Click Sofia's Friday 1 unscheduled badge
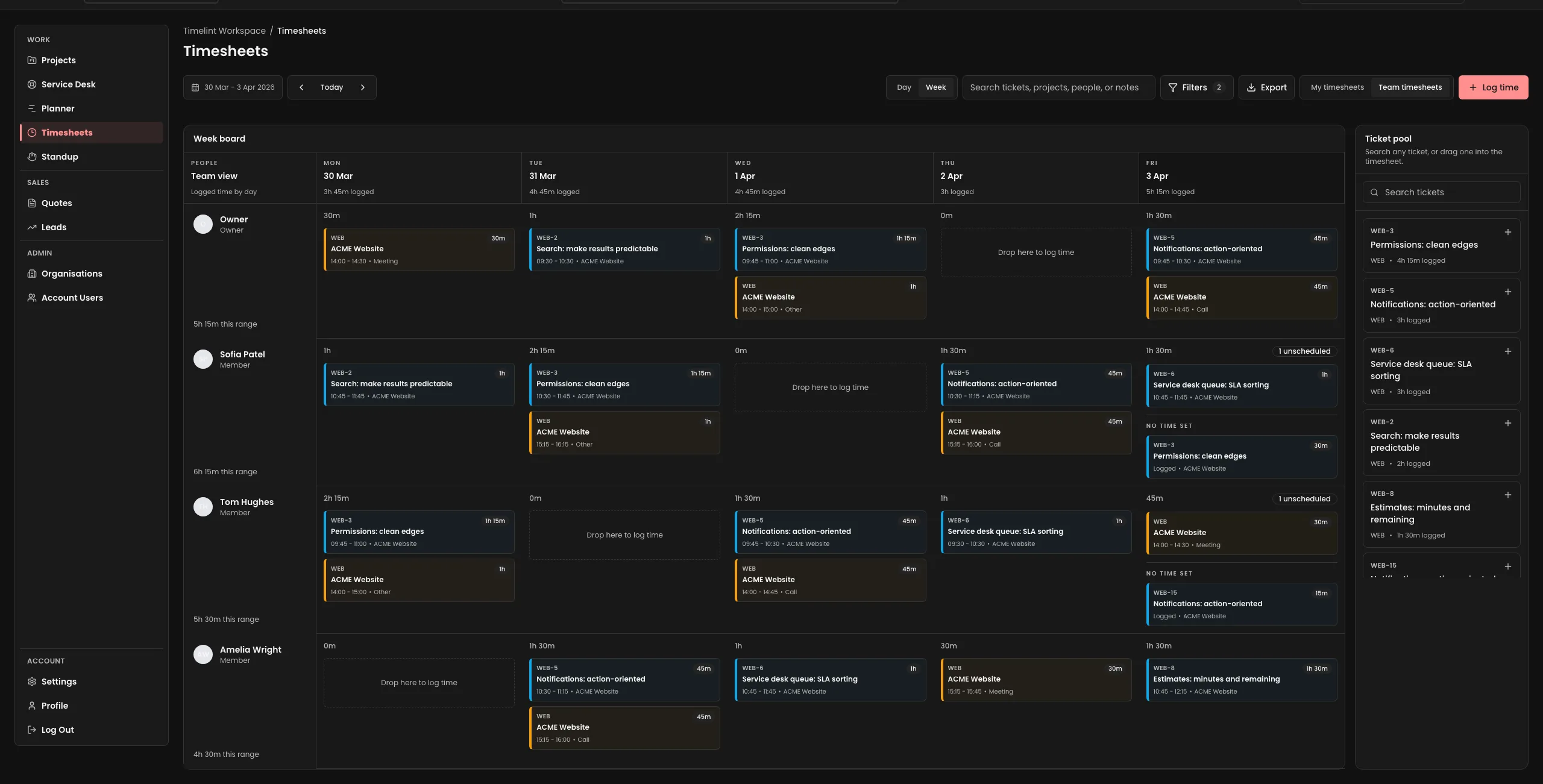The width and height of the screenshot is (1543, 784). (1304, 351)
